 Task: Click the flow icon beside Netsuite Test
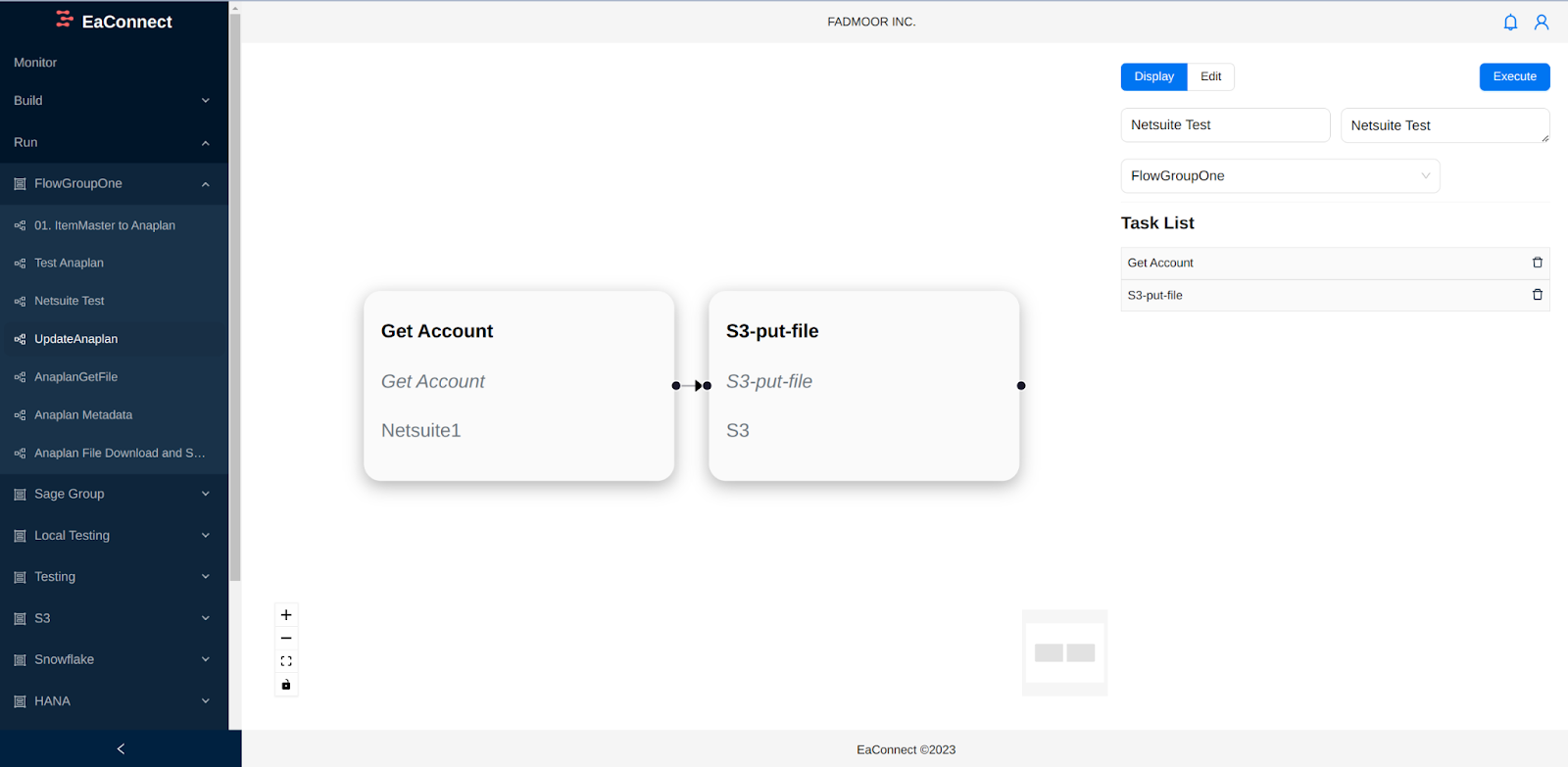[x=20, y=302]
